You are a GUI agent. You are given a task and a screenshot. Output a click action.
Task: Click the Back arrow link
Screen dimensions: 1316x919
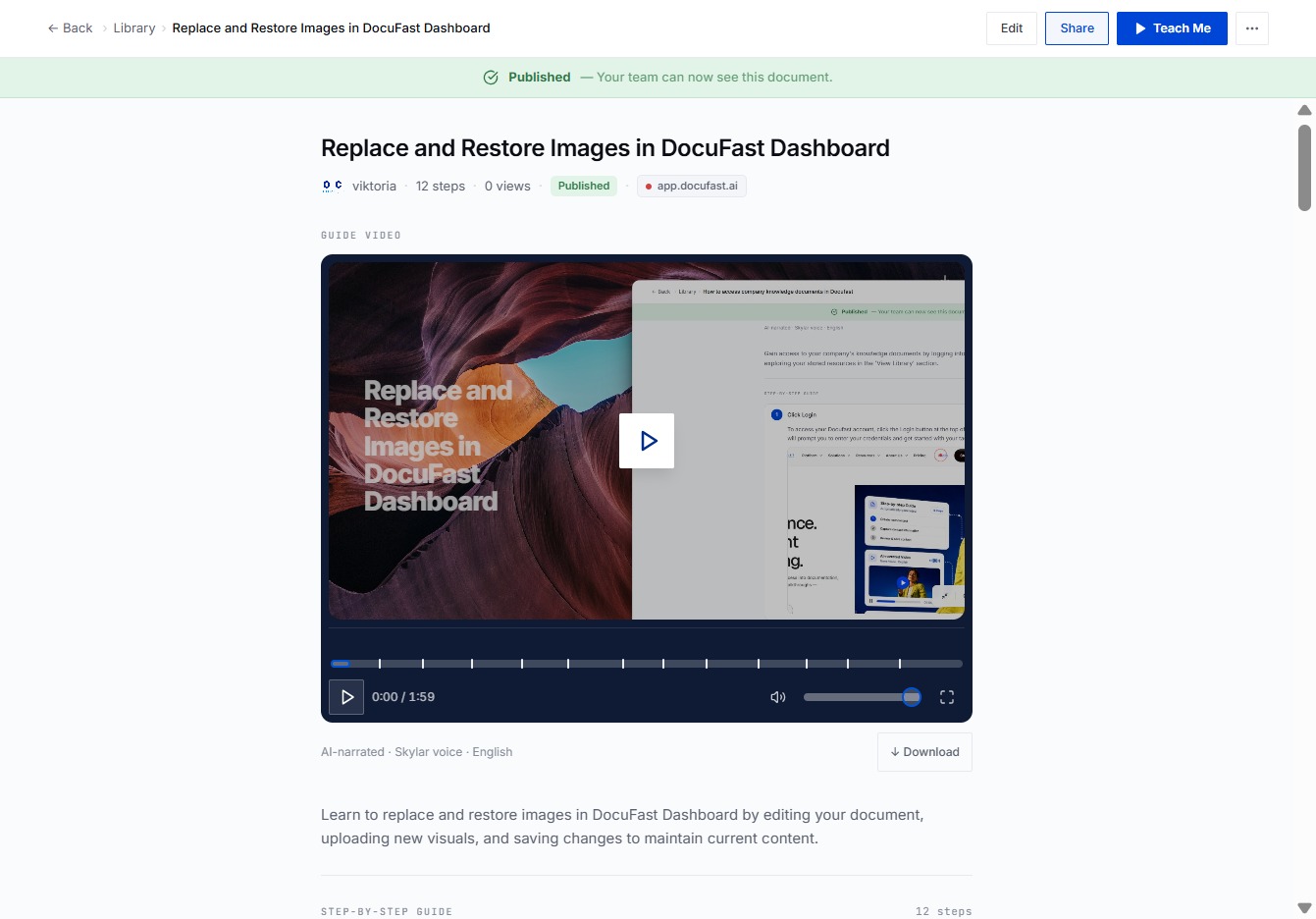(70, 28)
